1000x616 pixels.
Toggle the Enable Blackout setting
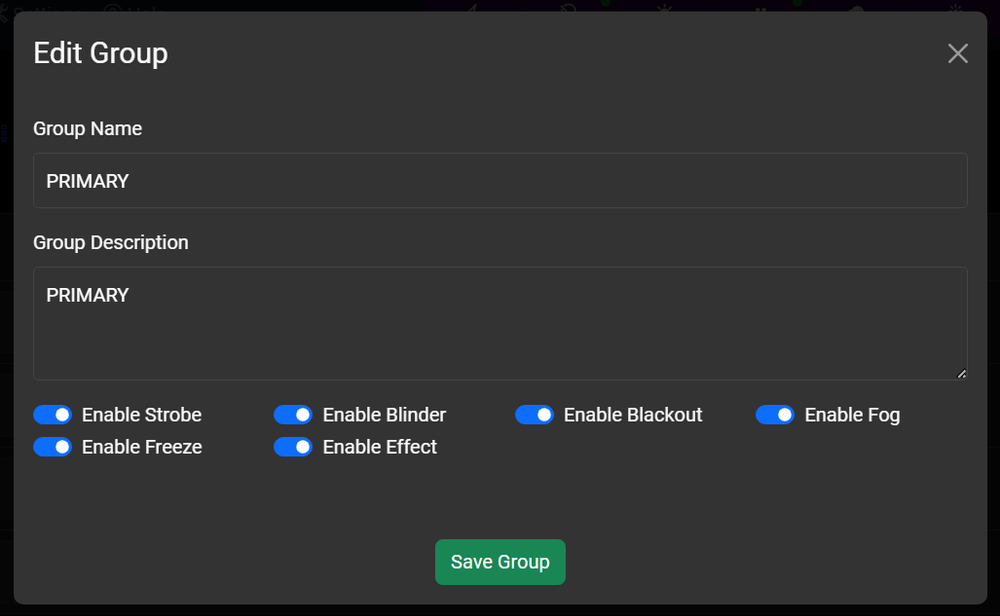coord(534,414)
